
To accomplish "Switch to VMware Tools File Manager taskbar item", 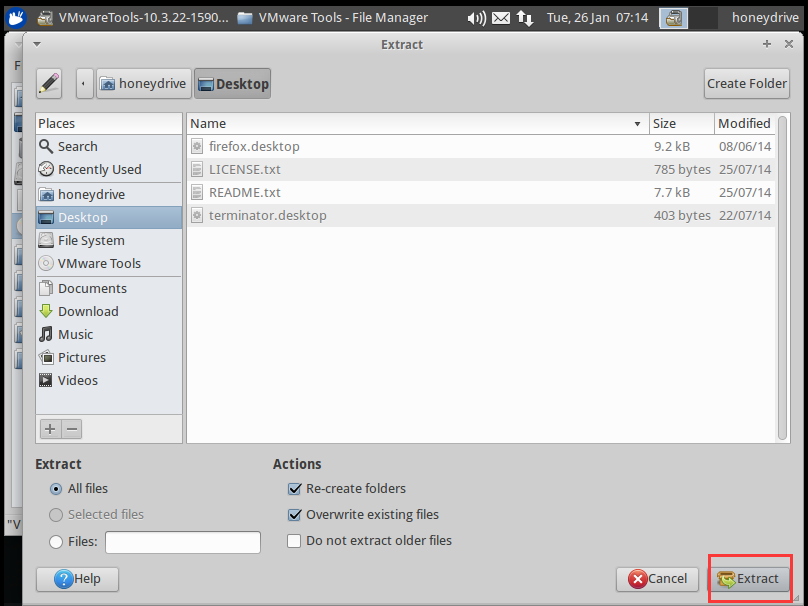I will point(333,18).
